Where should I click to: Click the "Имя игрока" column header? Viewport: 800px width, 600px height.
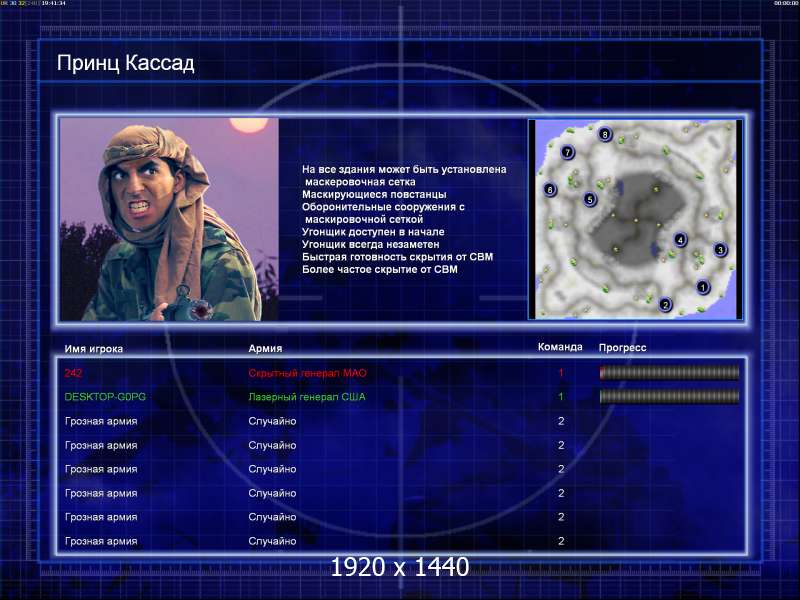[x=94, y=349]
